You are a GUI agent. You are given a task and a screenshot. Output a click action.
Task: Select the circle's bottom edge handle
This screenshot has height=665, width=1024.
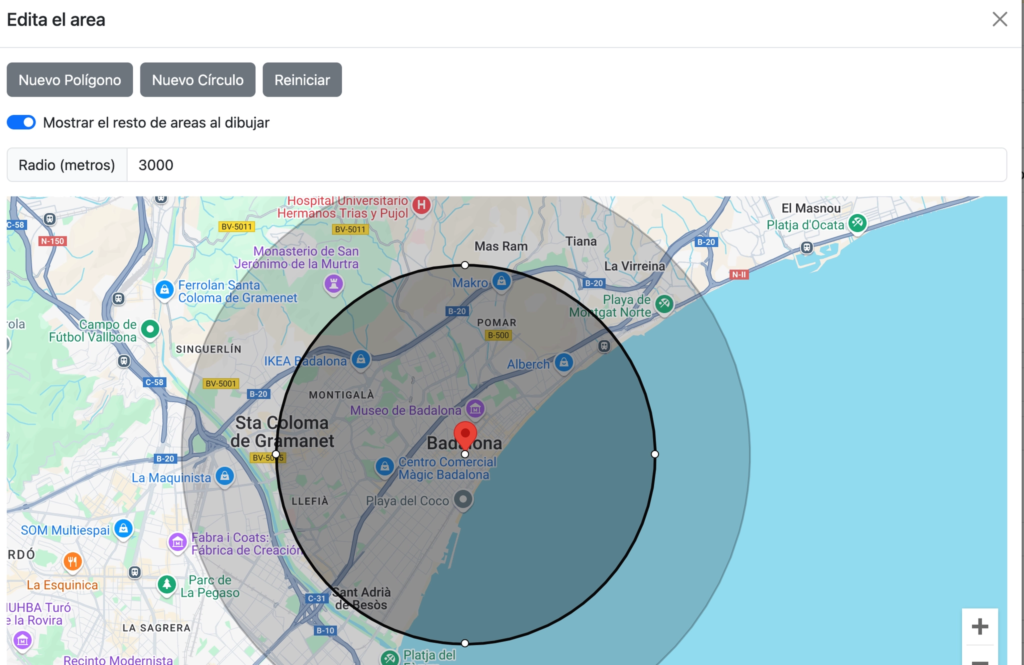pyautogui.click(x=465, y=643)
